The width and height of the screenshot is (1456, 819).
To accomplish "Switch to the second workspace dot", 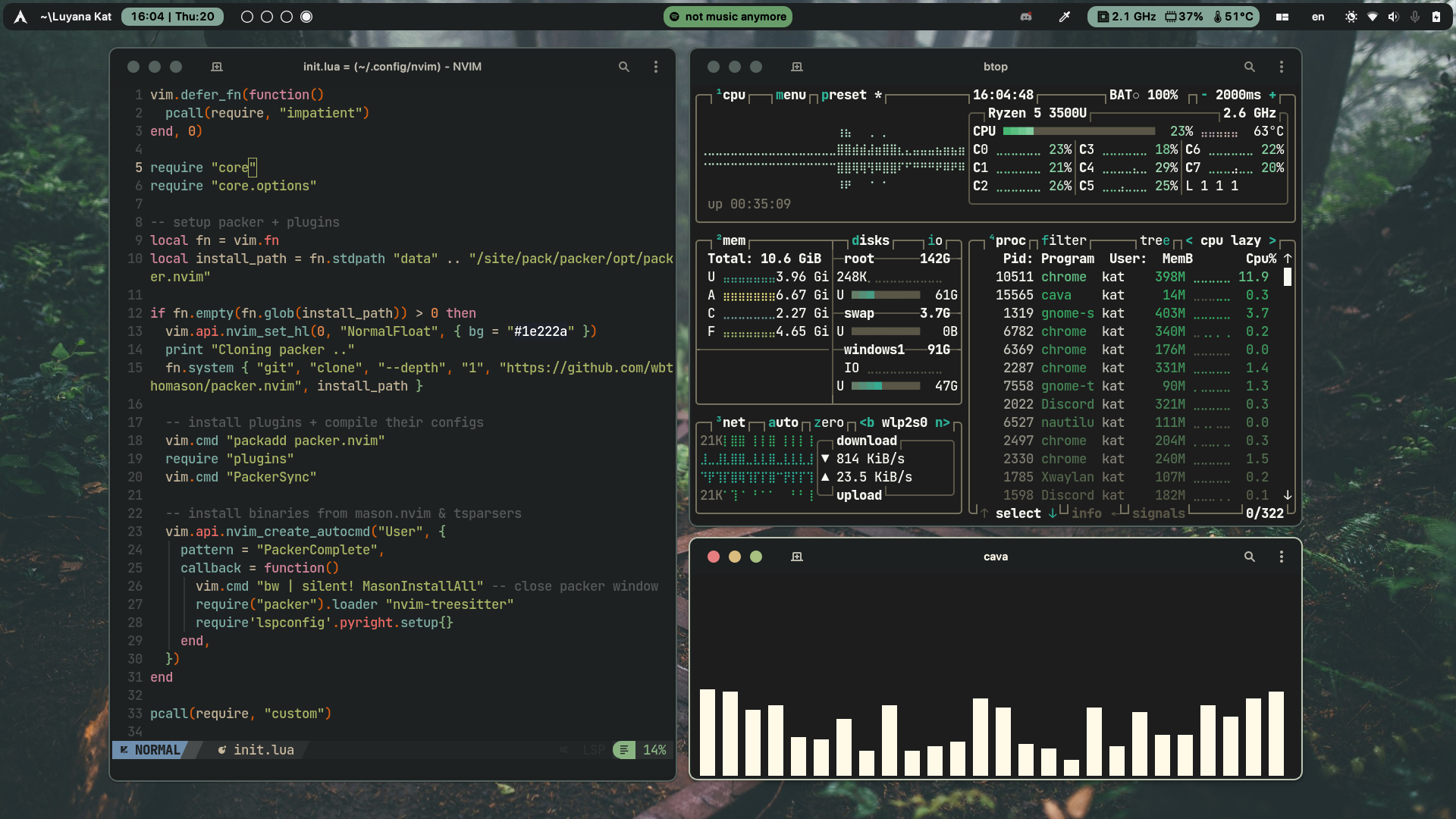I will 267,17.
